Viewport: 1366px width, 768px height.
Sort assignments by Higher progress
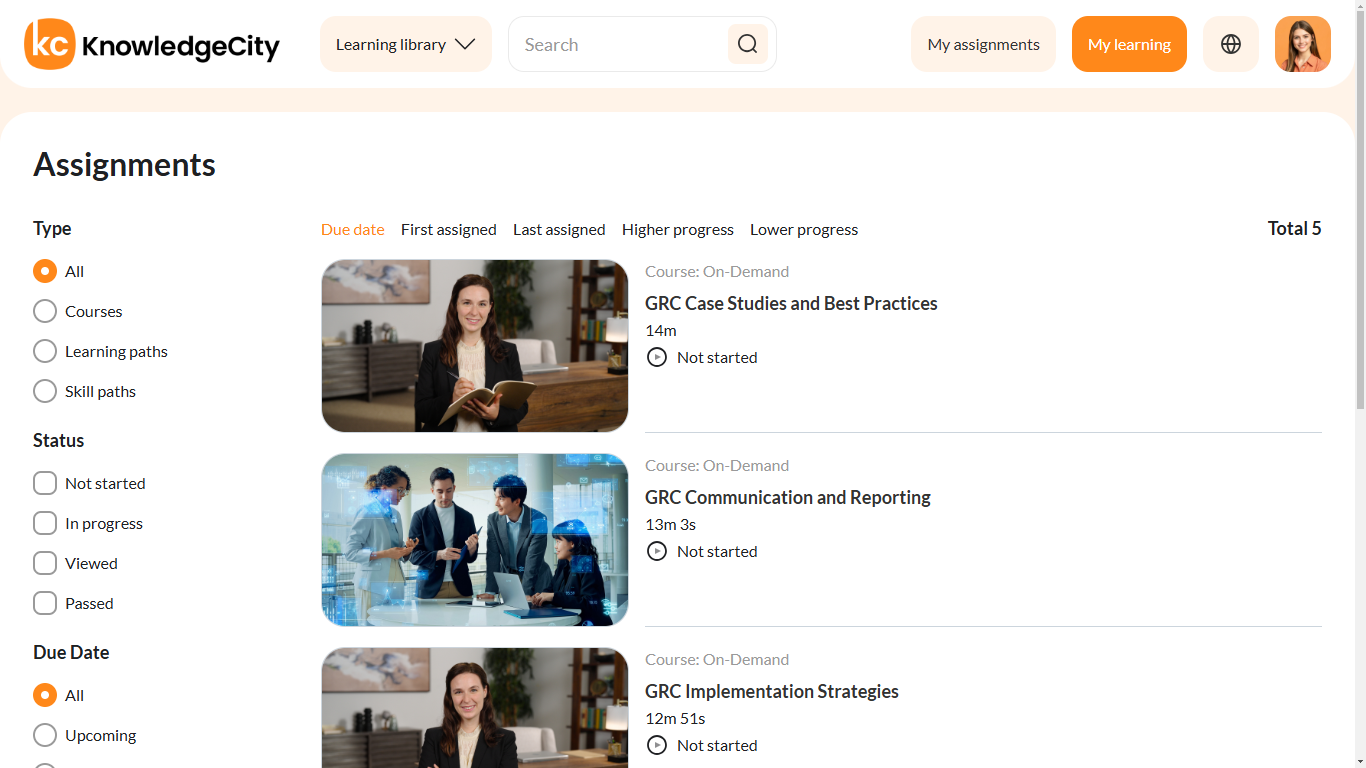click(x=677, y=229)
